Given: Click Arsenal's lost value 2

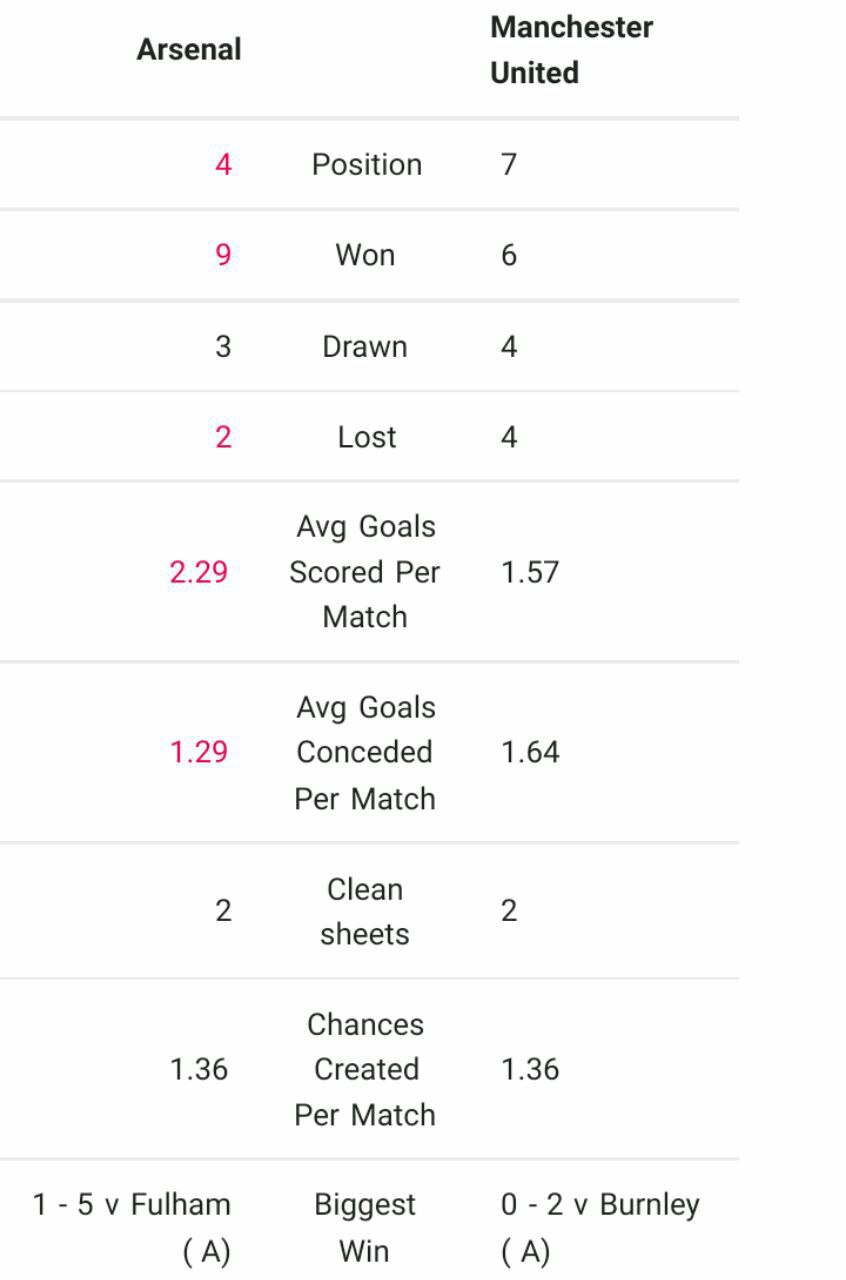Looking at the screenshot, I should [x=223, y=437].
